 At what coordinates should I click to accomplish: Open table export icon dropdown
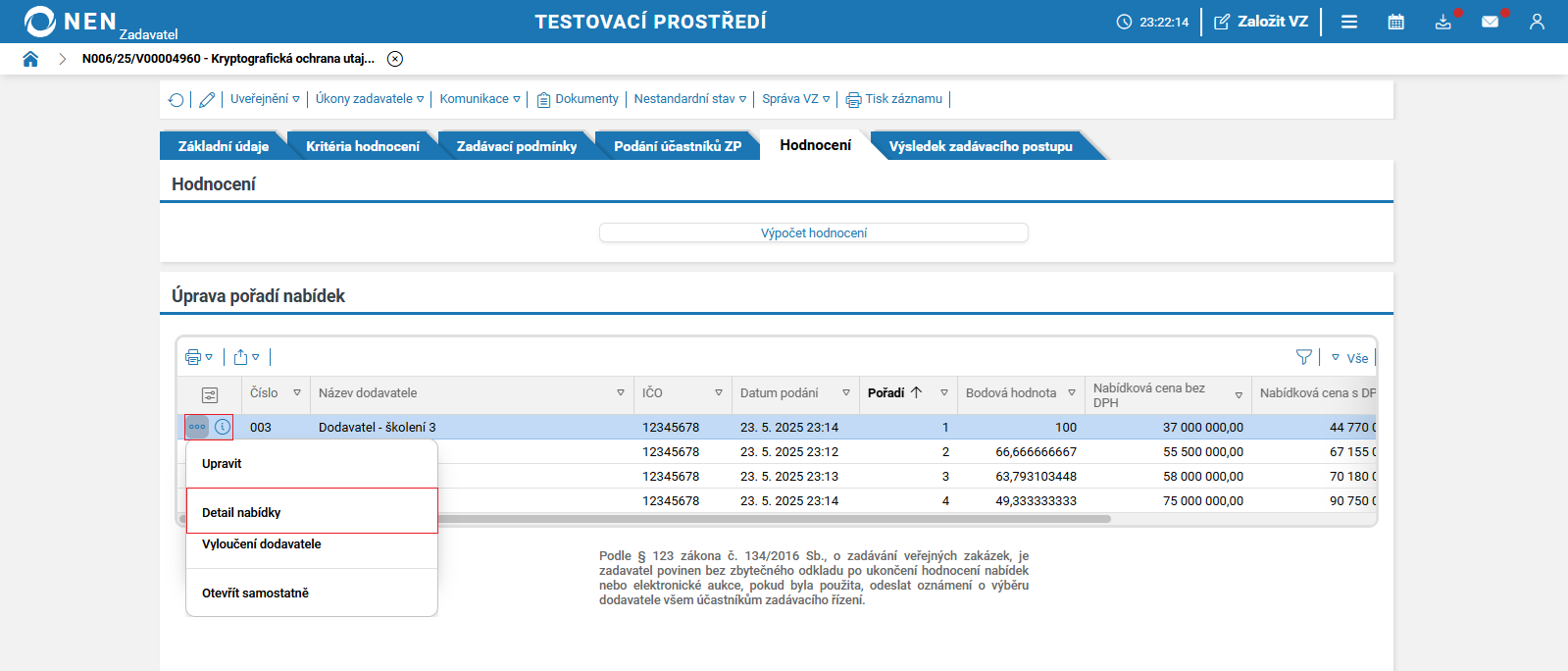click(x=246, y=357)
